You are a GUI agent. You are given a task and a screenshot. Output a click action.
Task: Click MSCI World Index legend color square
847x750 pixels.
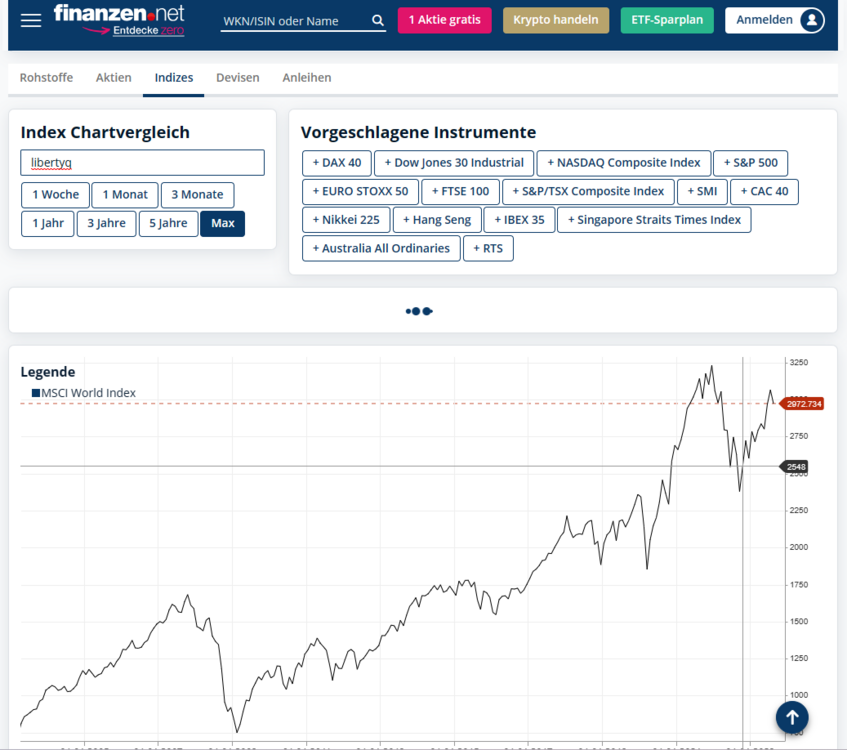pos(36,393)
